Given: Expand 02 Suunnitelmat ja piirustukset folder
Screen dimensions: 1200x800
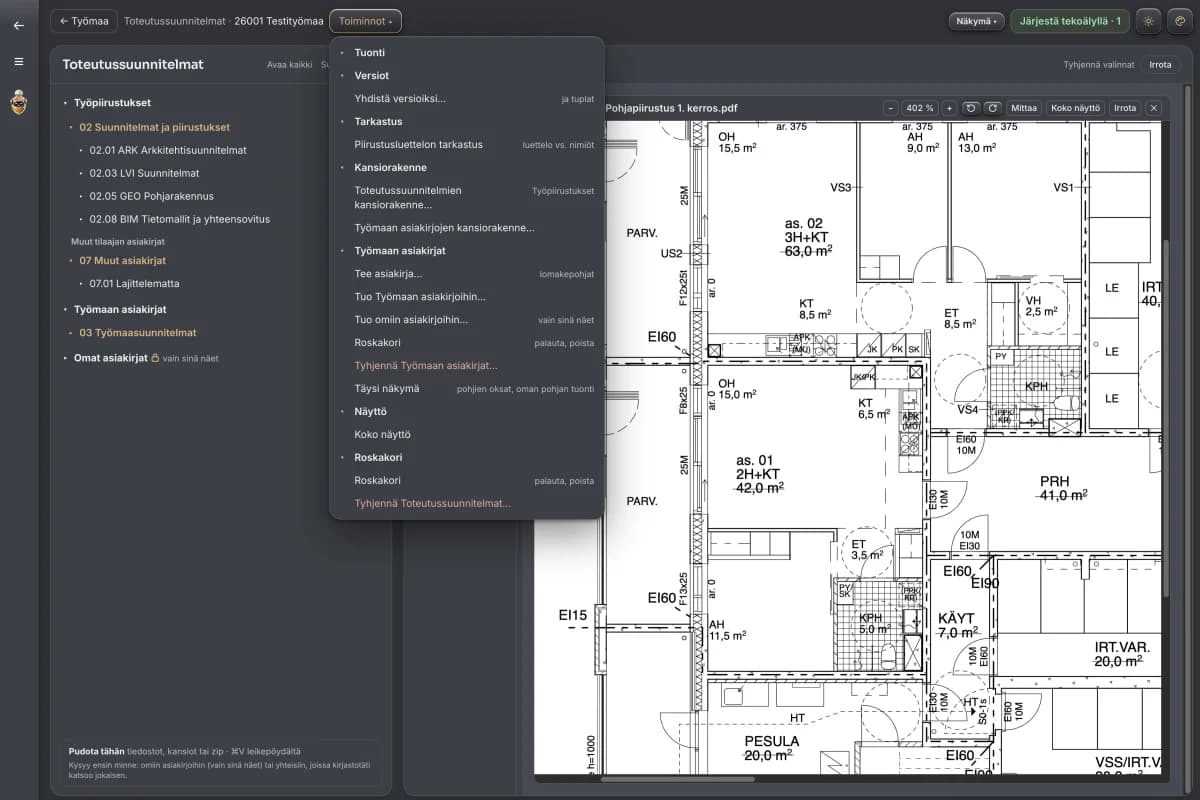Looking at the screenshot, I should 154,127.
